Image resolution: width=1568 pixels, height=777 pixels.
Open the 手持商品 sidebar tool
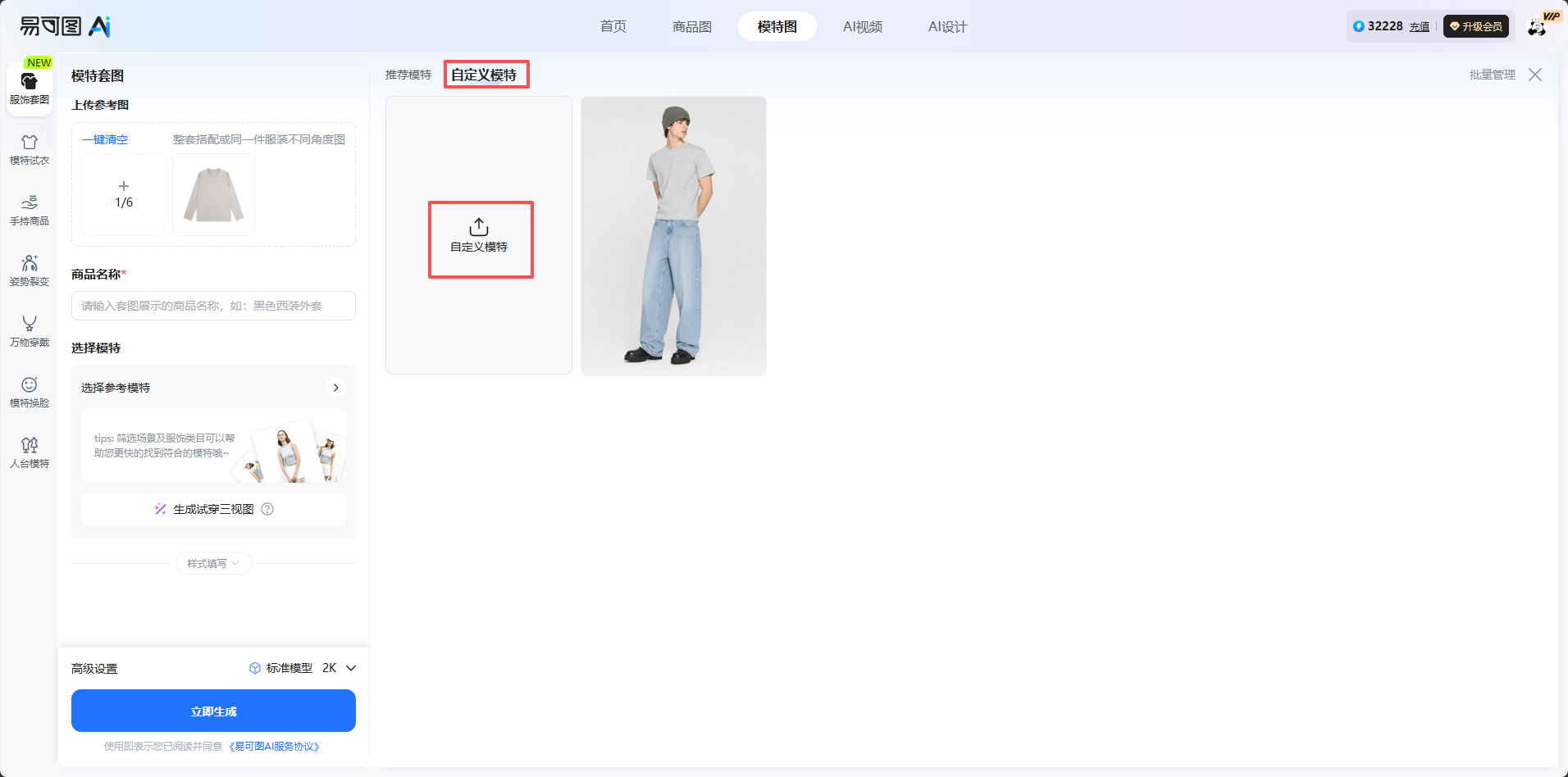point(30,211)
